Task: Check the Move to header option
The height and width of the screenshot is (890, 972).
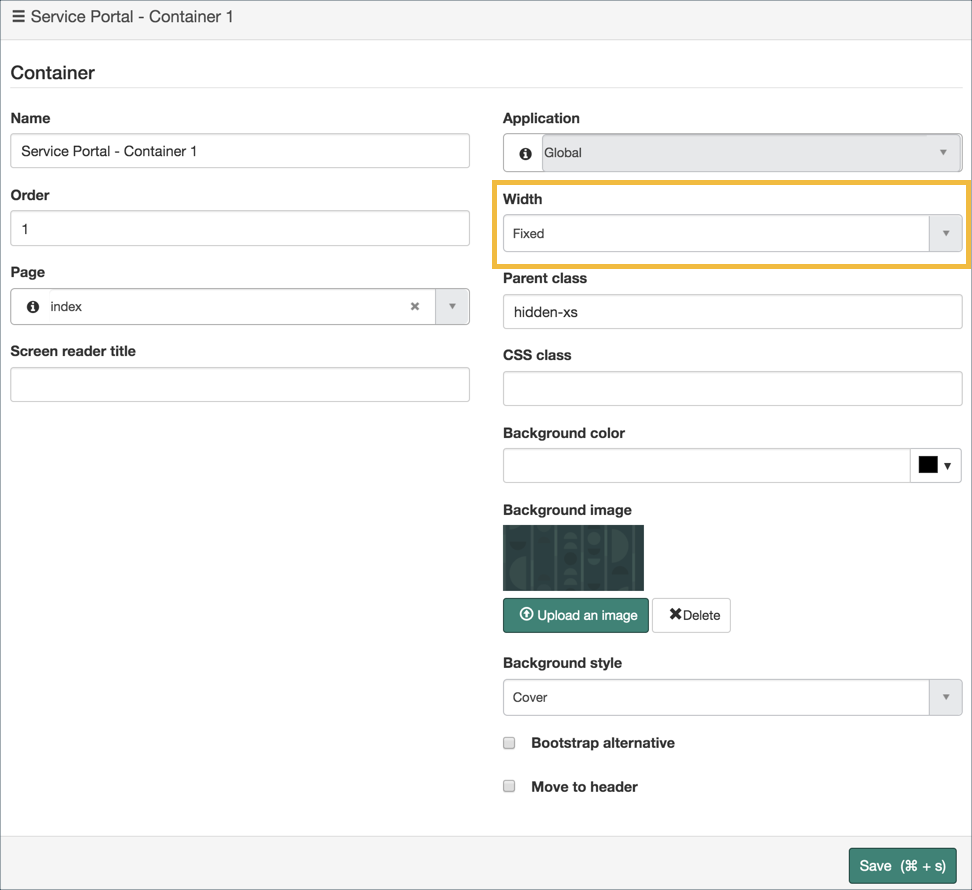Action: [509, 787]
